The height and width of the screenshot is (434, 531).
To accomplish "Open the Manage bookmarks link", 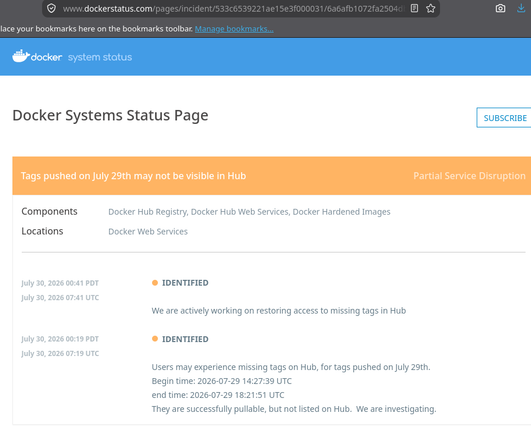I will (234, 29).
